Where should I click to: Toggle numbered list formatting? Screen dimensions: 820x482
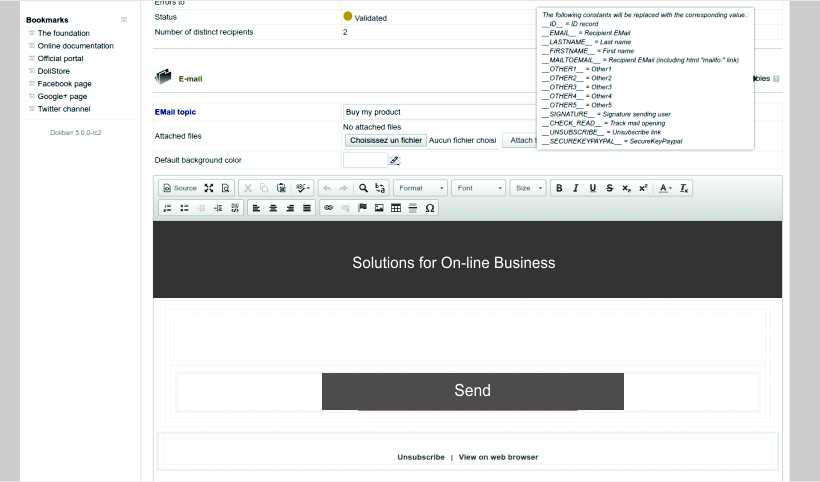click(167, 208)
